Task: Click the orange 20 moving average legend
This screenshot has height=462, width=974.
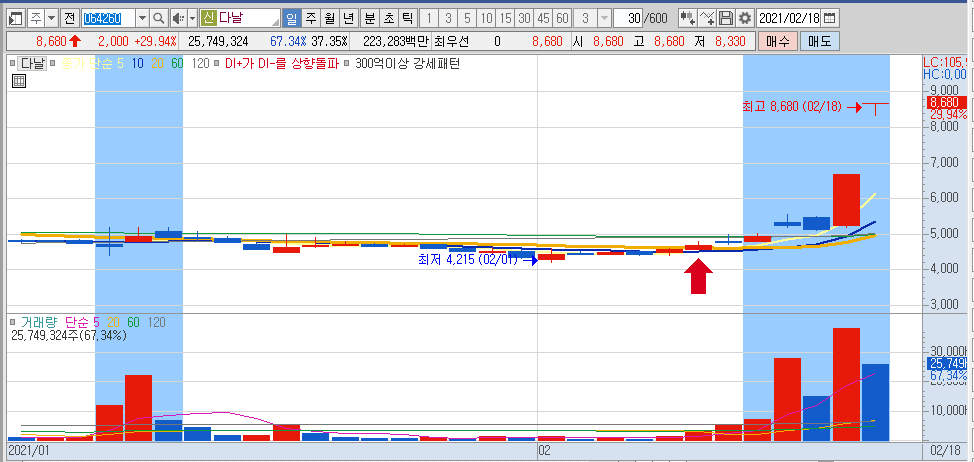Action: pos(158,63)
